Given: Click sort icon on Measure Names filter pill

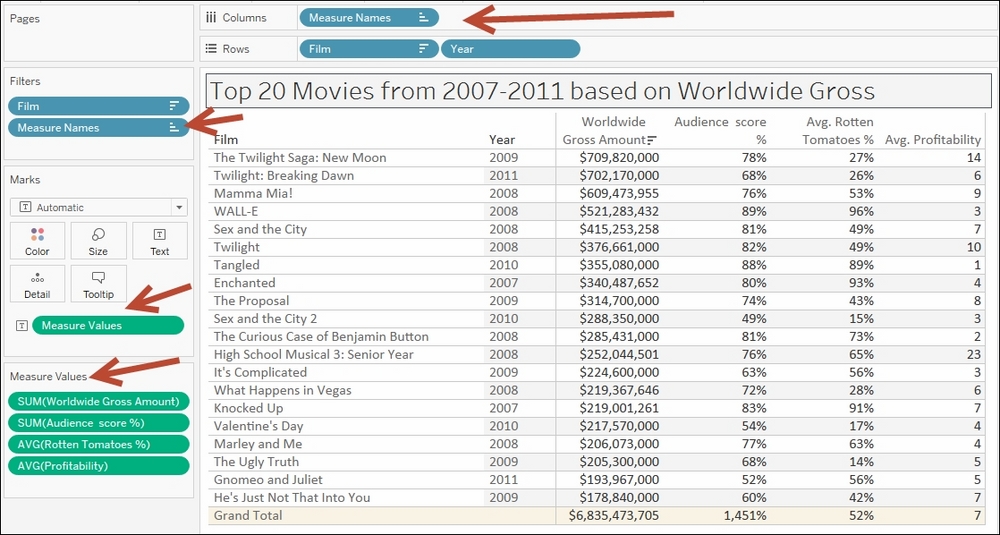Looking at the screenshot, I should (x=174, y=128).
